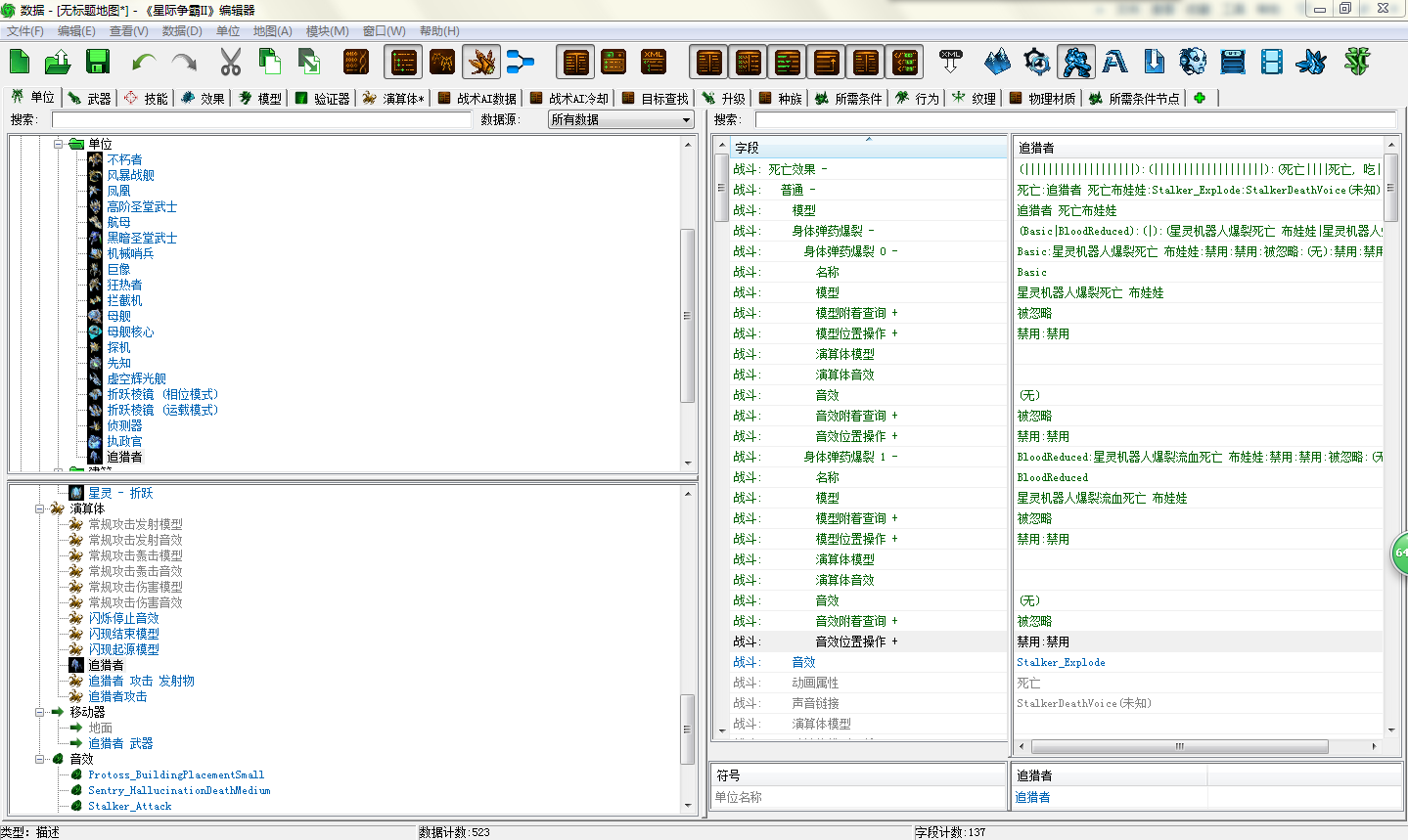1408x840 pixels.
Task: Copy using the green pages icon
Action: 270,63
